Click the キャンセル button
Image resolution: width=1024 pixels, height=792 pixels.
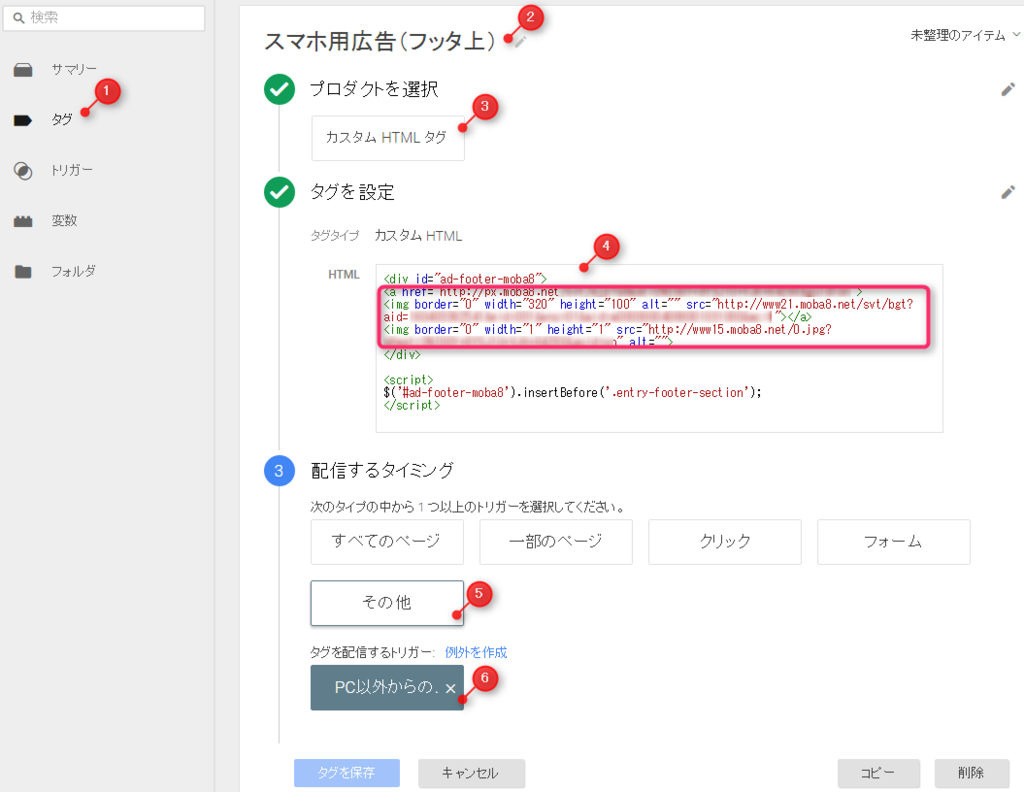[471, 773]
